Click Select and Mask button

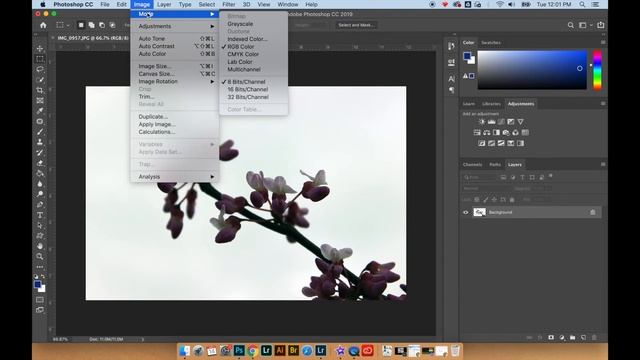pyautogui.click(x=356, y=25)
